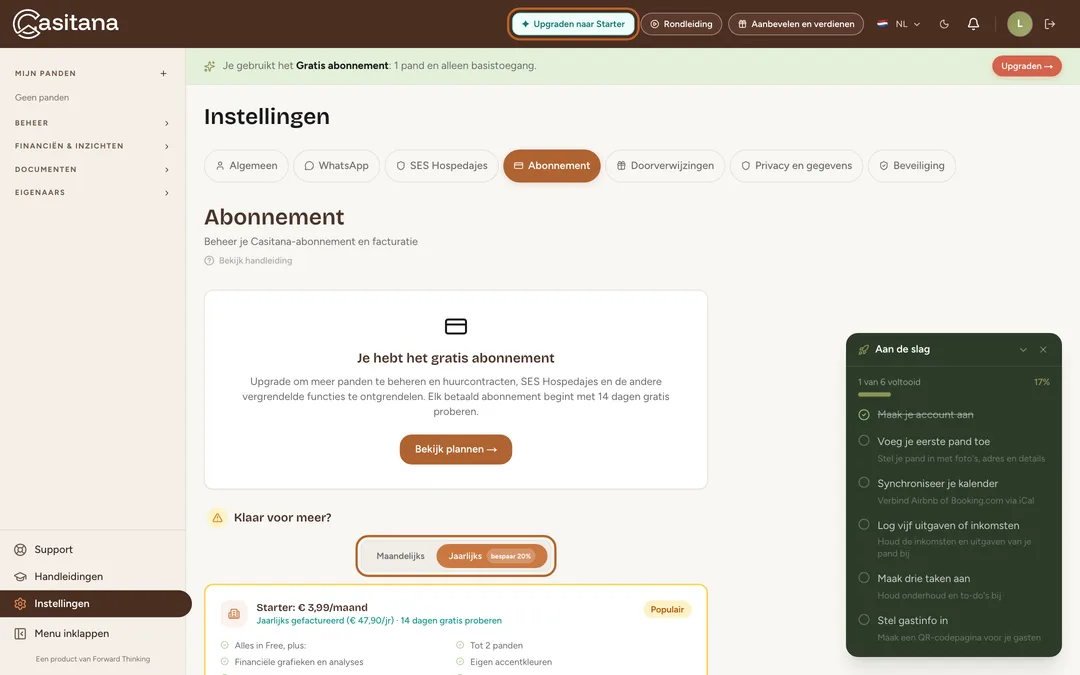This screenshot has width=1080, height=675.
Task: Open the Algemeen settings tab
Action: [247, 166]
